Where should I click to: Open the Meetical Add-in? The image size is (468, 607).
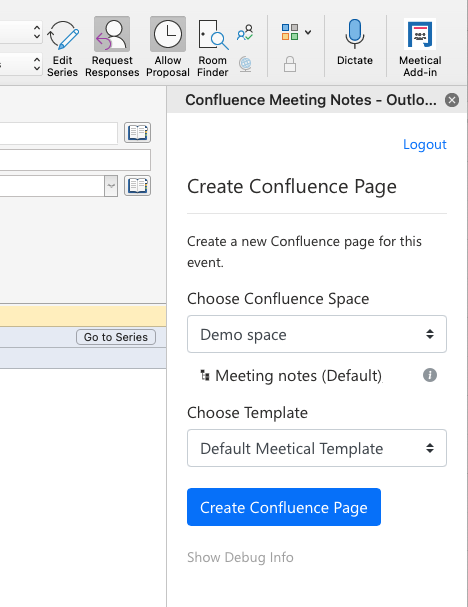[420, 48]
